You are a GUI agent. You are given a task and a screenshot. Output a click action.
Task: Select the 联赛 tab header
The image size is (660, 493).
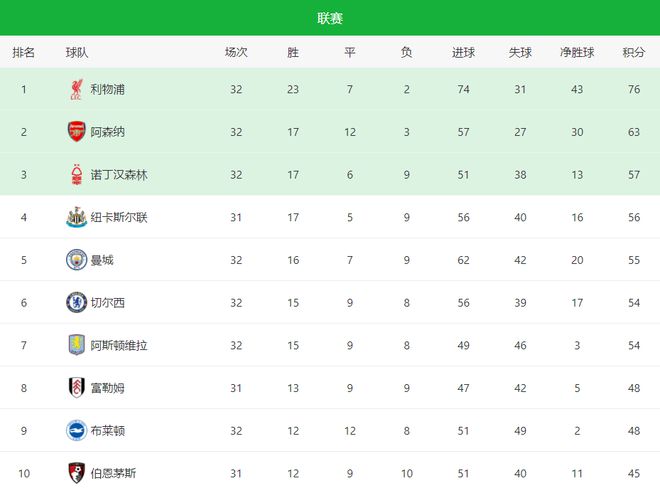tap(330, 18)
